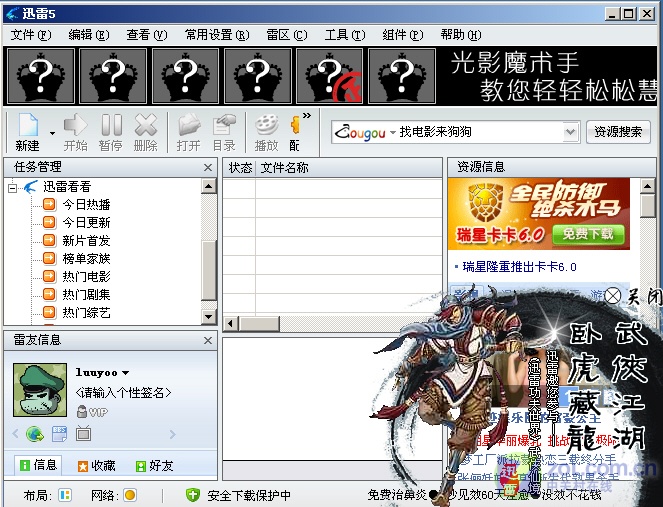The width and height of the screenshot is (663, 507).
Task: Open the 瑞星隆重推出卡卡6.0 link
Action: [519, 267]
